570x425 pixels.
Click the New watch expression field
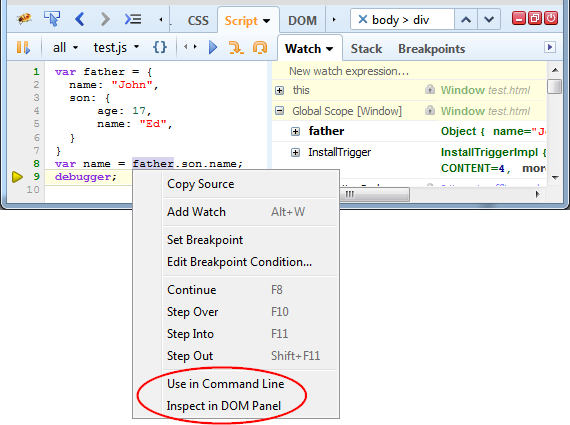pyautogui.click(x=409, y=71)
